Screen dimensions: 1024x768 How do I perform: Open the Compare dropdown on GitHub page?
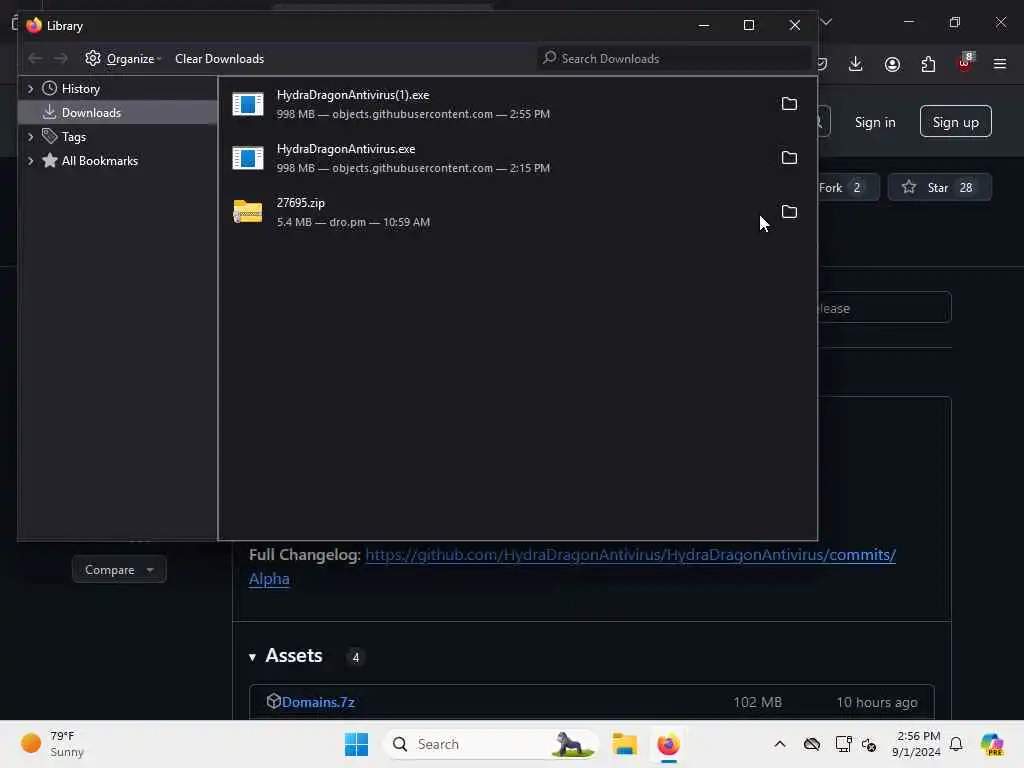(x=119, y=569)
